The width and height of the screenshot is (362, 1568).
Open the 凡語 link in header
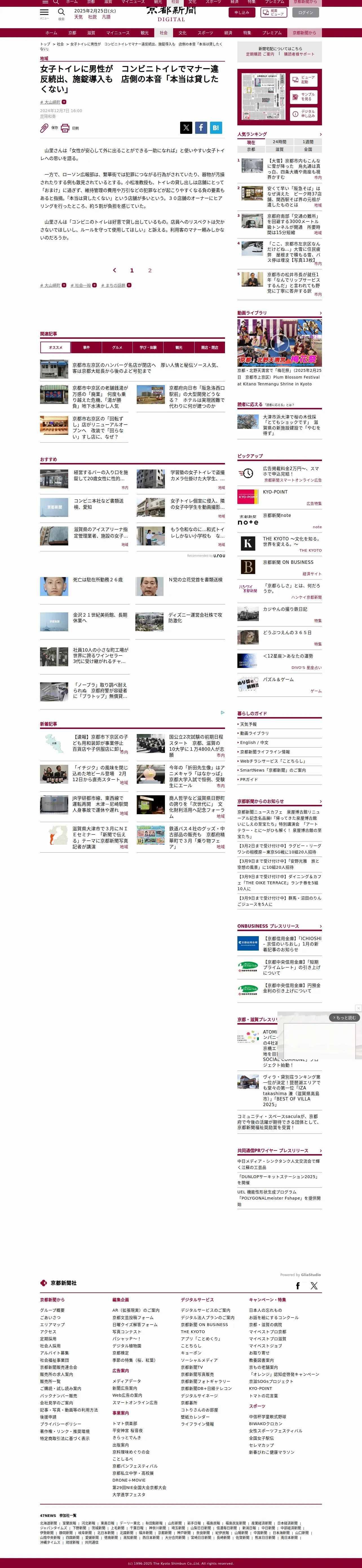106,17
